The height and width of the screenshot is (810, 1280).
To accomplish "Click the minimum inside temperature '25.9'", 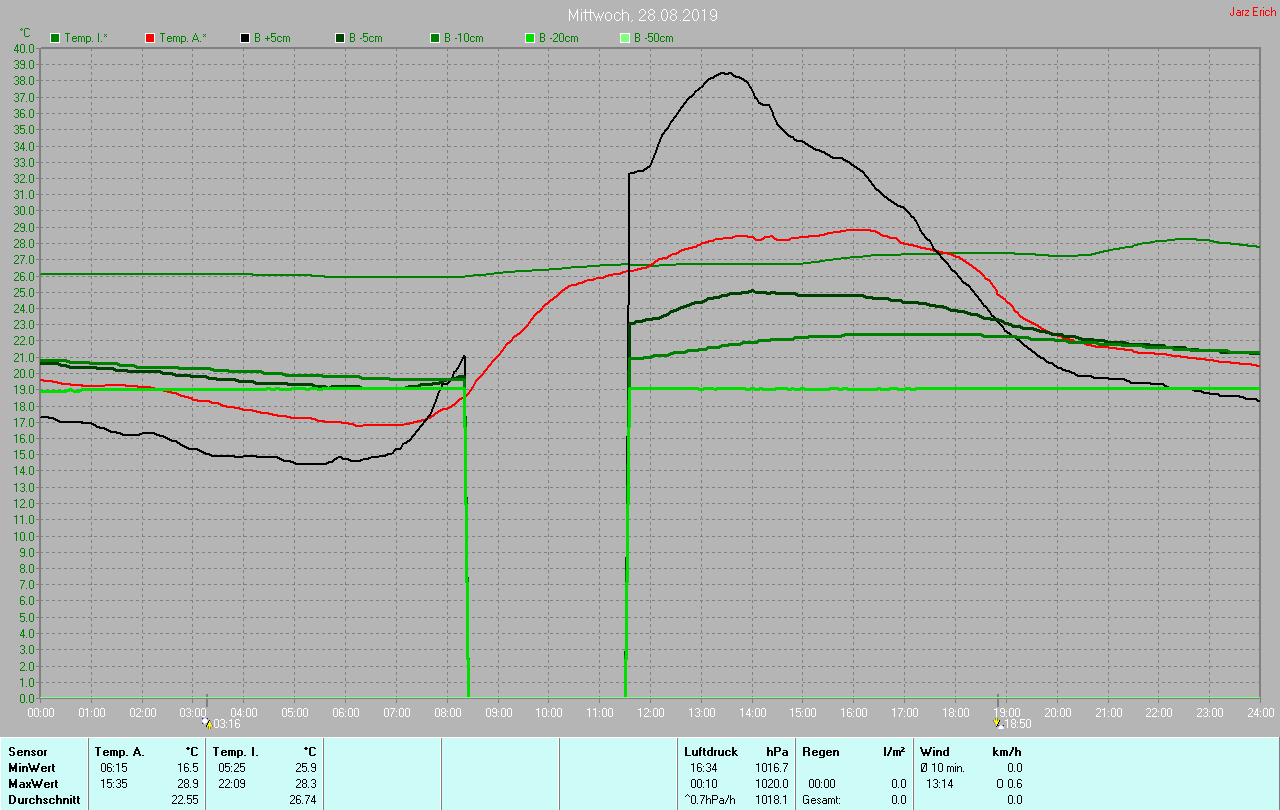I will click(x=306, y=767).
